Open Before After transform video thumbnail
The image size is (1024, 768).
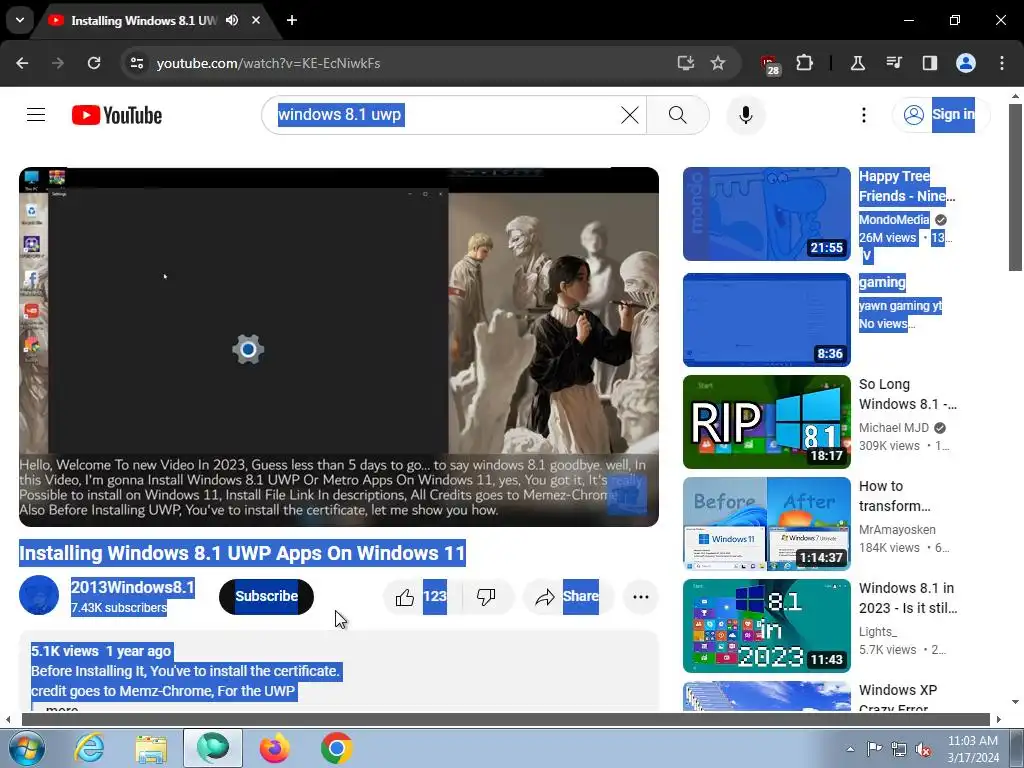(x=767, y=524)
